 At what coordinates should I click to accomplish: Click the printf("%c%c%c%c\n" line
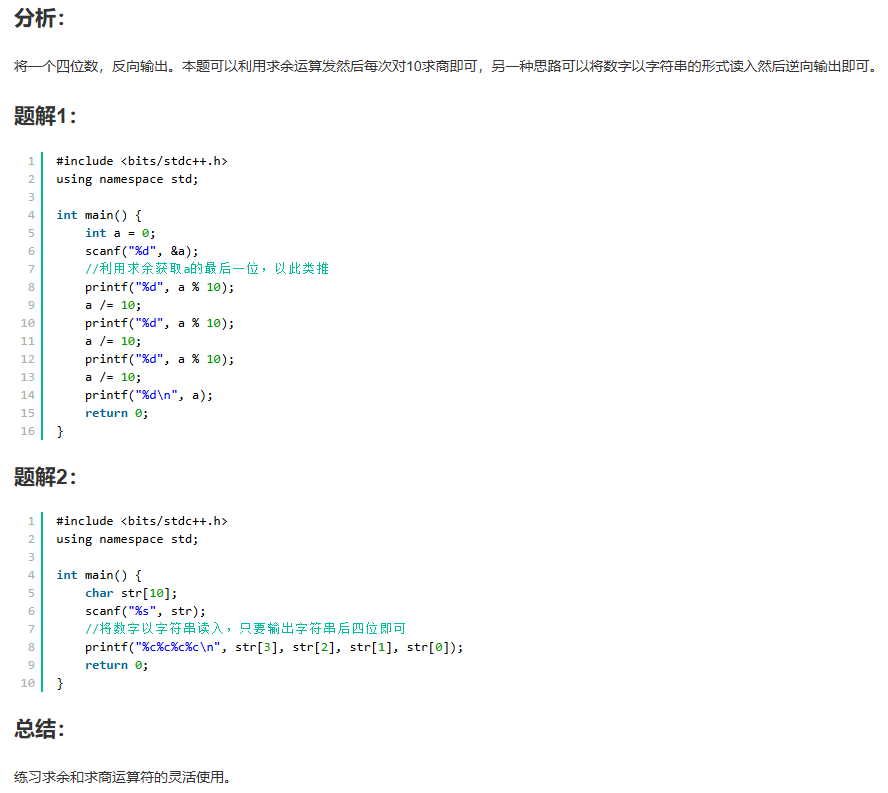(274, 647)
